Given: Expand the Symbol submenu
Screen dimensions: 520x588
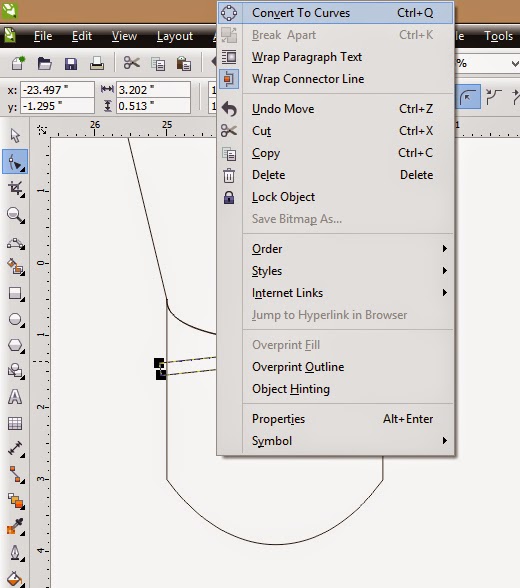Looking at the screenshot, I should (x=336, y=441).
